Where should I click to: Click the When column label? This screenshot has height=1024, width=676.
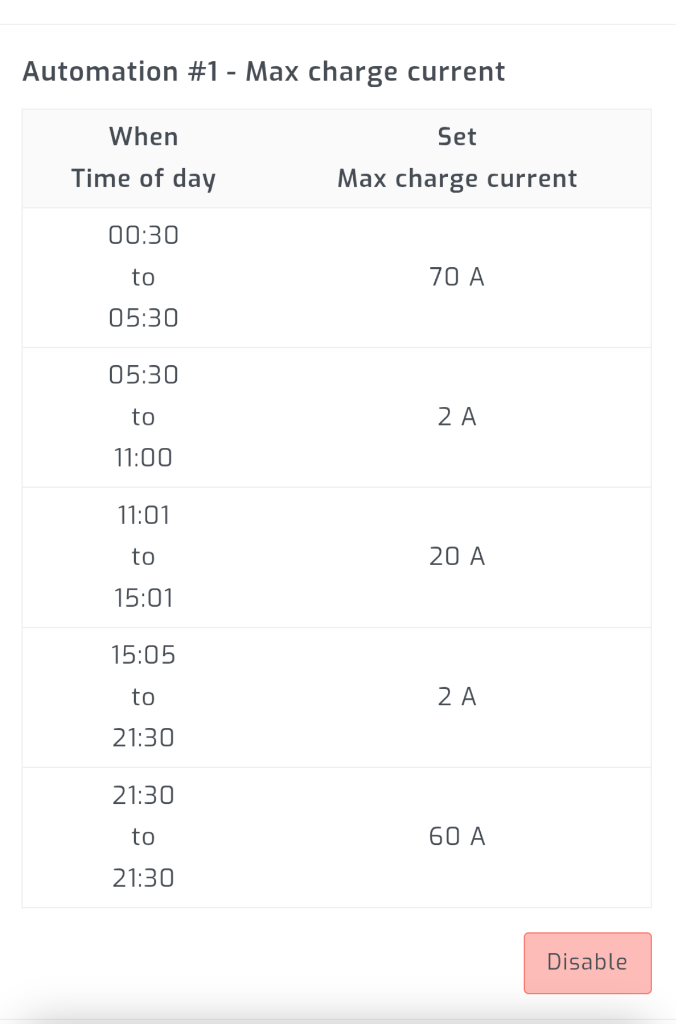point(143,136)
